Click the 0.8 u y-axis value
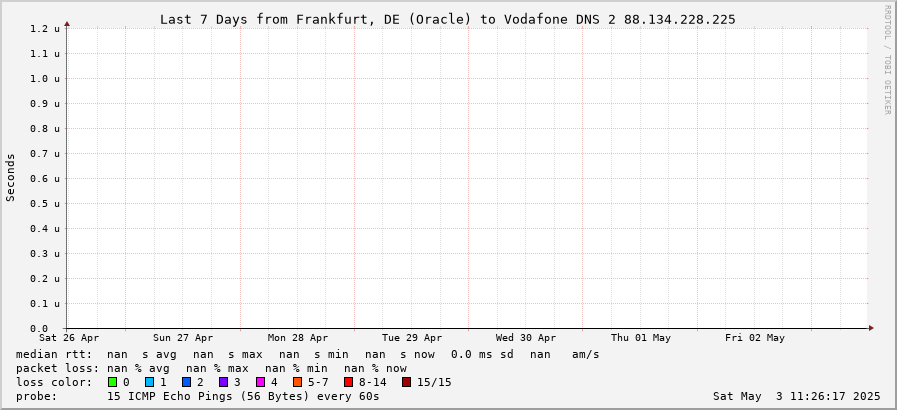This screenshot has height=410, width=897. [45, 129]
